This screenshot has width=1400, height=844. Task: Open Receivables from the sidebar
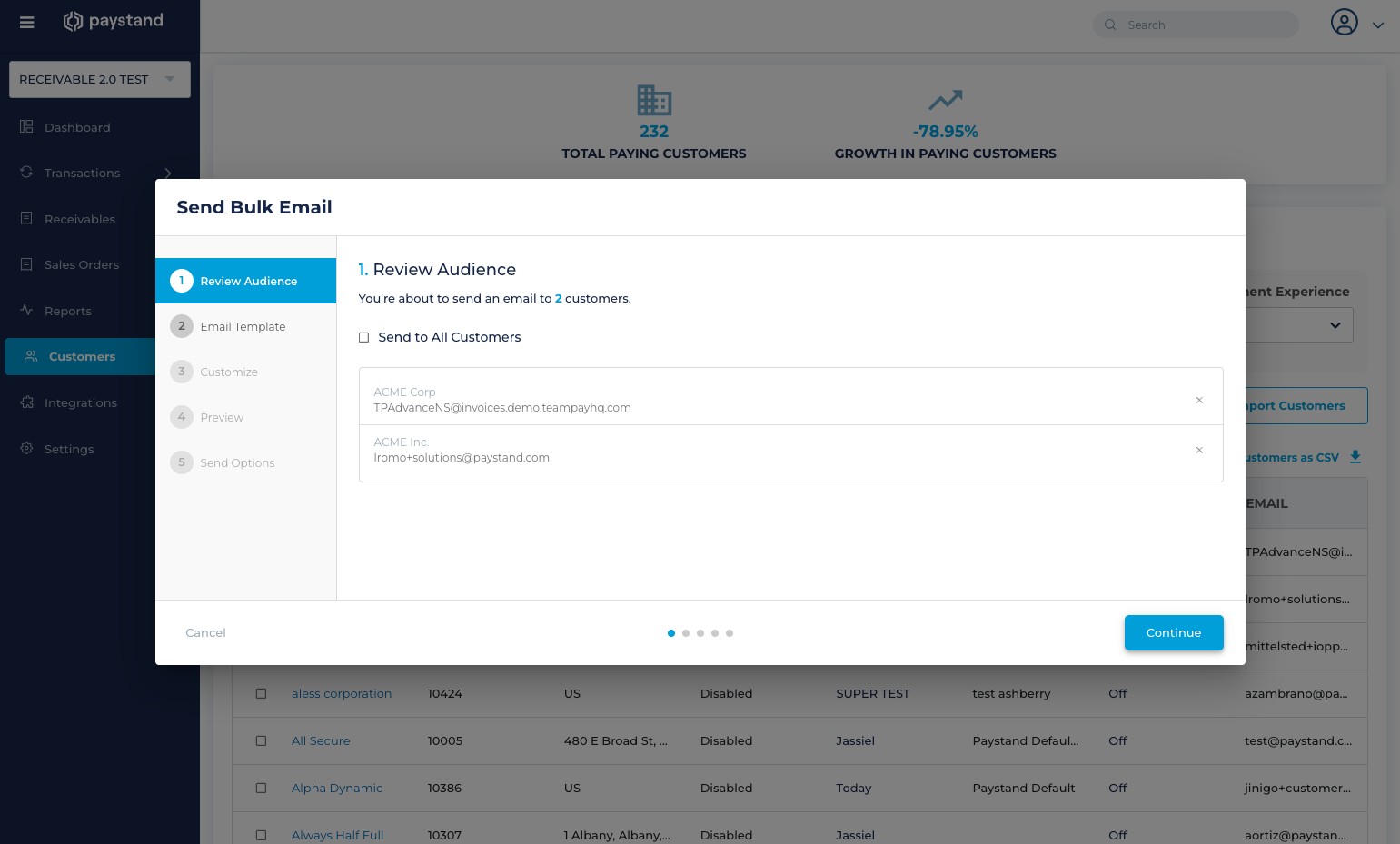[80, 219]
